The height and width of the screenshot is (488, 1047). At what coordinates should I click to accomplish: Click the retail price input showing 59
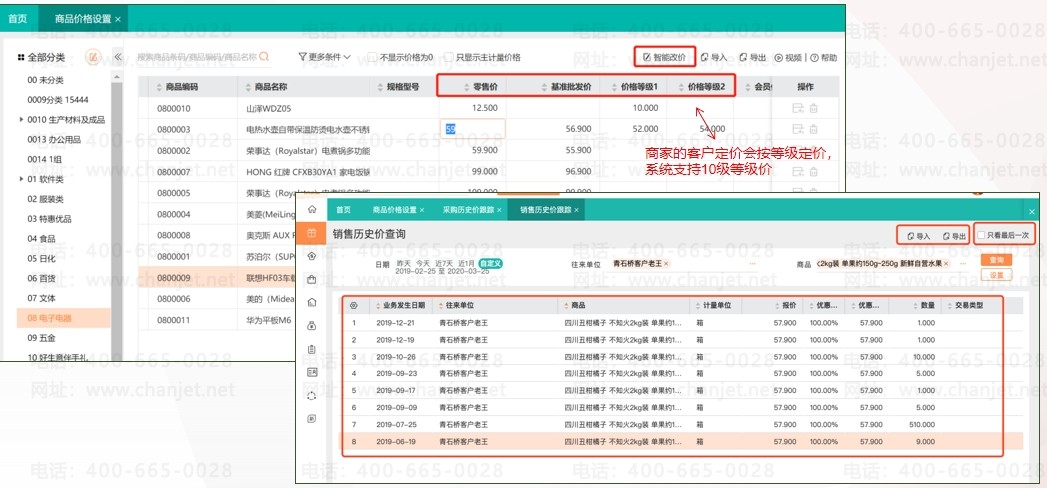pos(472,129)
